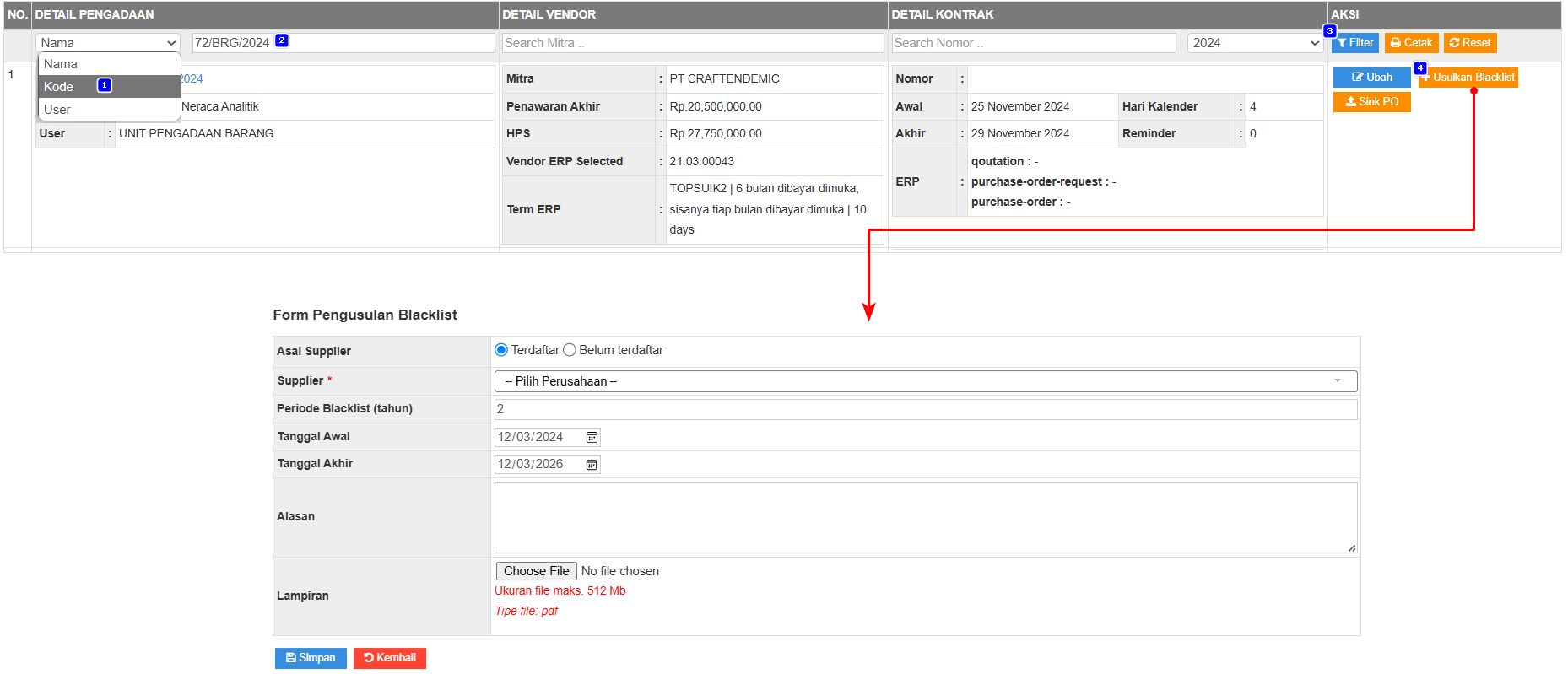
Task: Select the Terdaftar radio option
Action: [501, 350]
